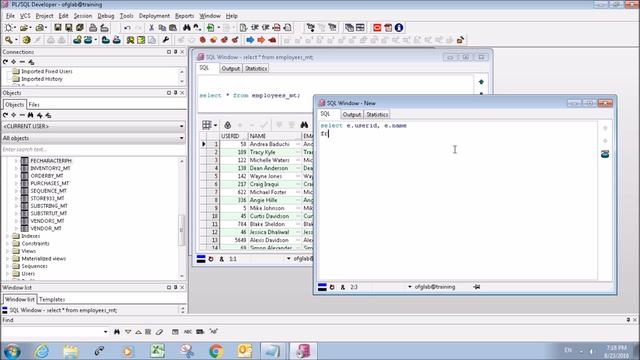Expand the Indexes folder
The image size is (640, 360).
tap(8, 236)
